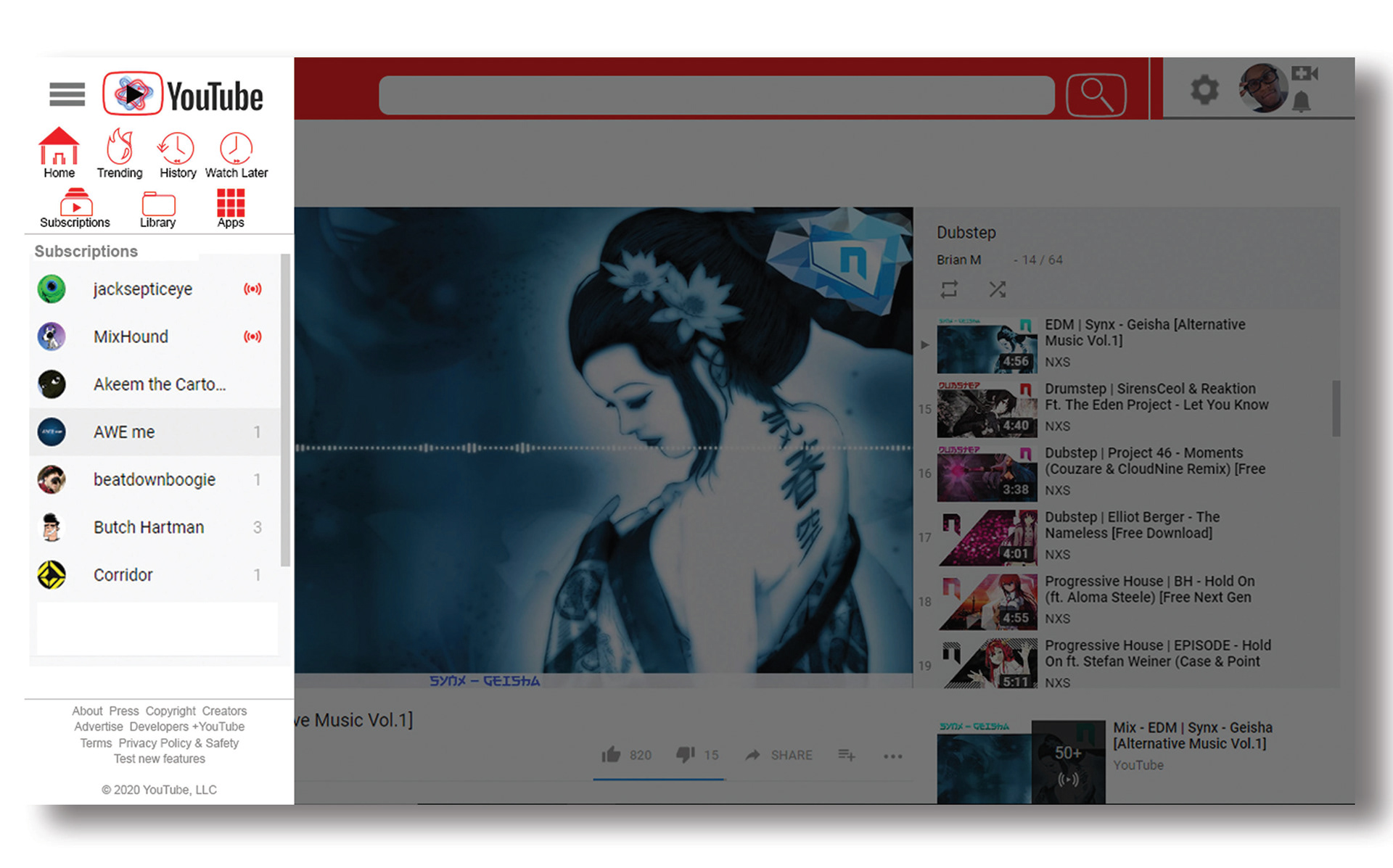1393x868 pixels.
Task: Go to Home in sidebar
Action: [x=59, y=153]
